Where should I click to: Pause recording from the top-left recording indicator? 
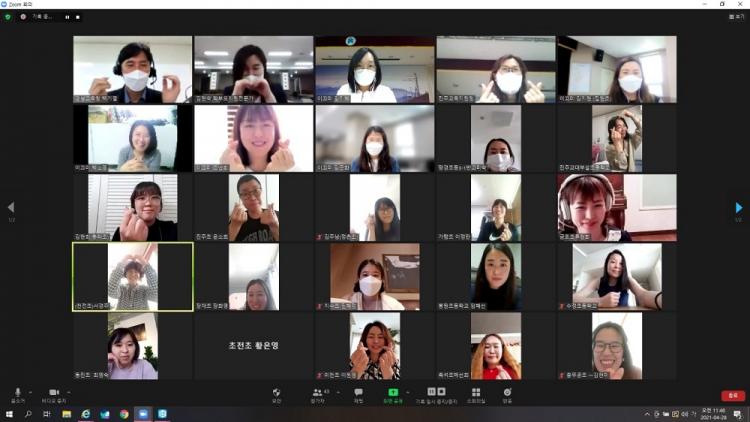click(x=68, y=17)
